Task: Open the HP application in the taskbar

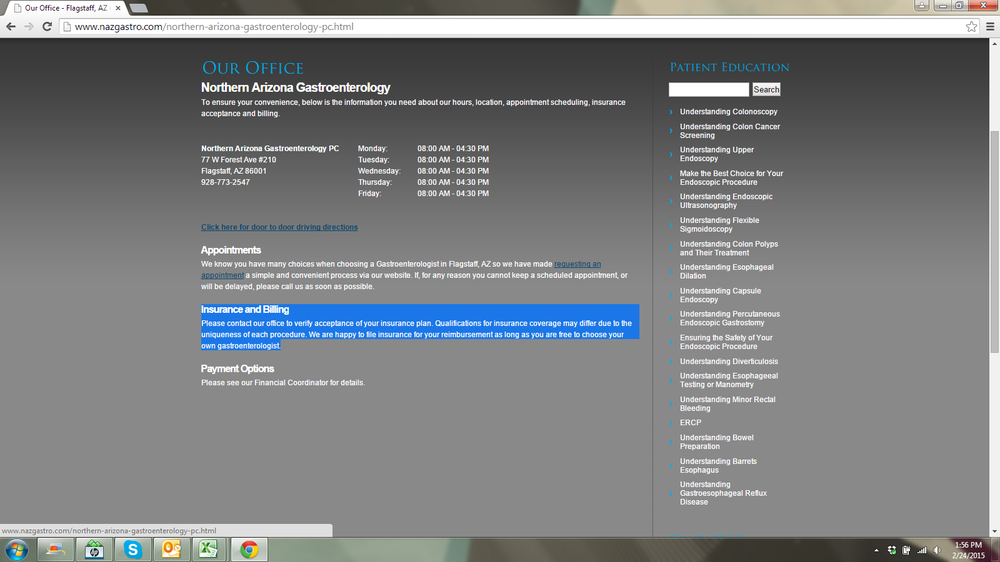Action: [94, 550]
